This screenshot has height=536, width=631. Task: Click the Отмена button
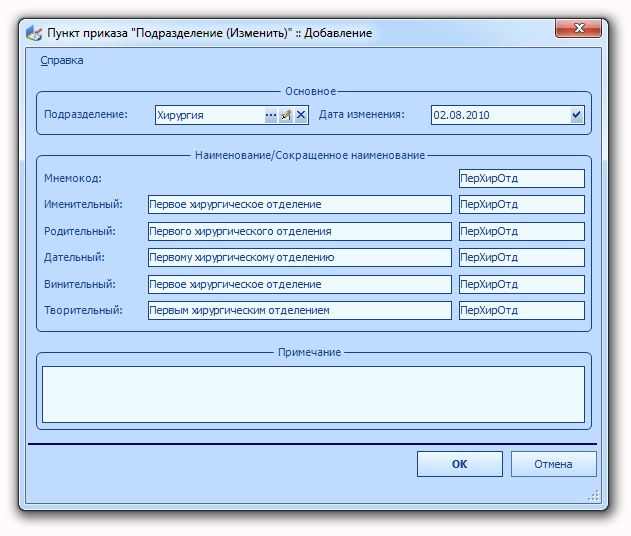553,464
